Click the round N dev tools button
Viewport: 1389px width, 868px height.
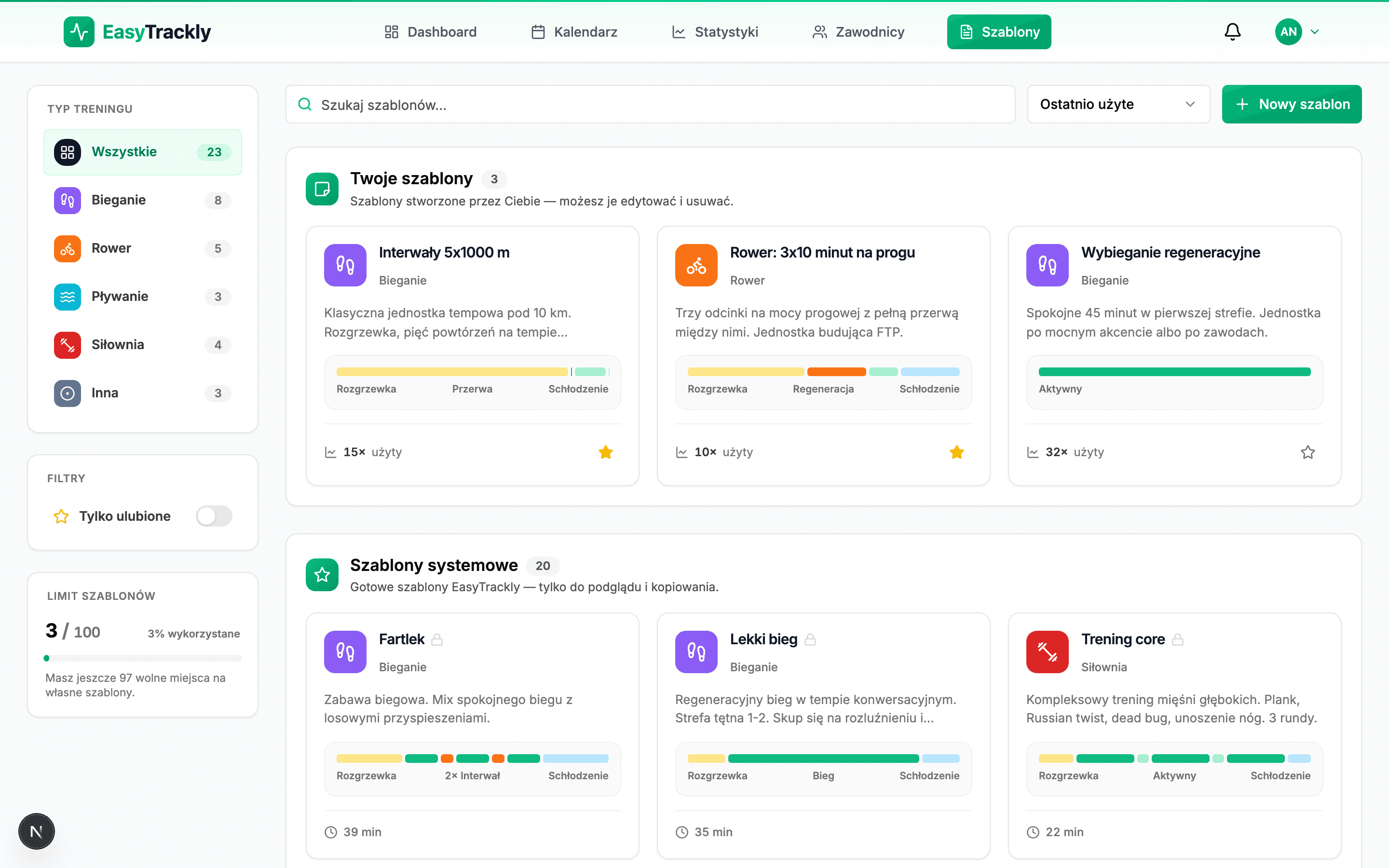36,831
